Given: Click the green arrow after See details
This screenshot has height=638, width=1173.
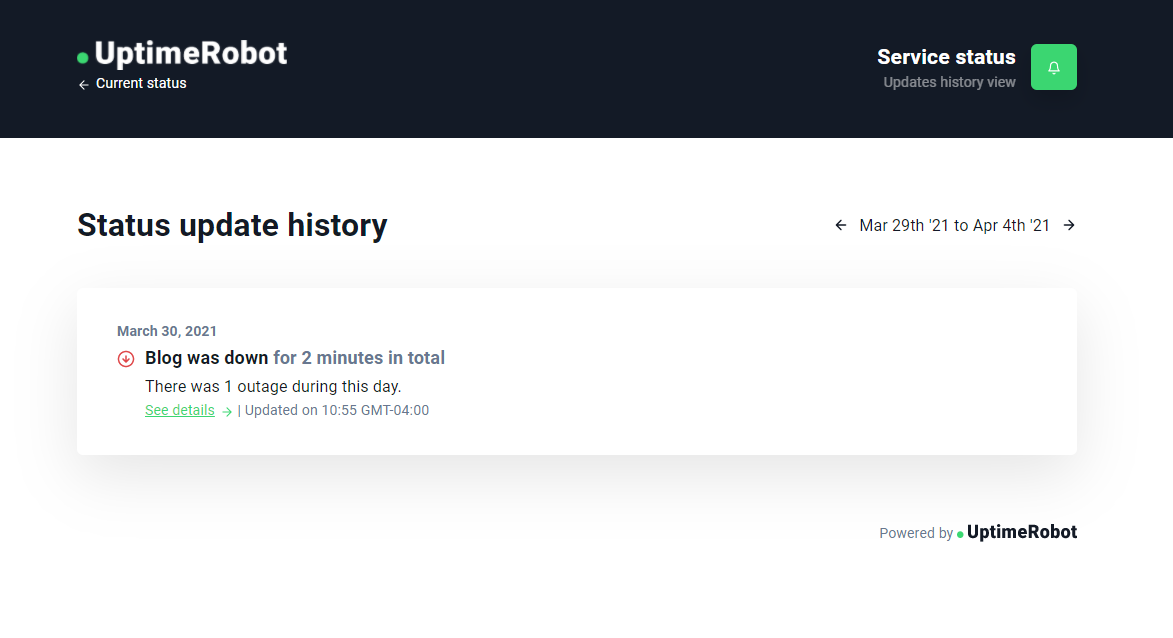Looking at the screenshot, I should coord(227,411).
